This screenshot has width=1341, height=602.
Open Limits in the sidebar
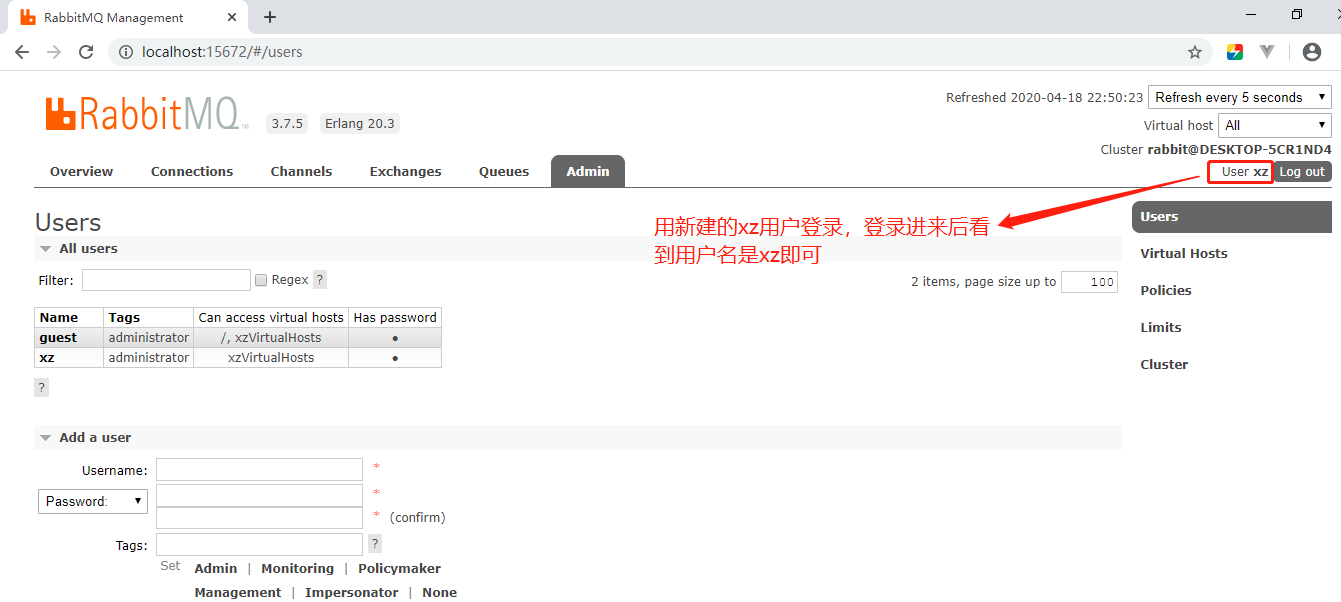tap(1161, 327)
